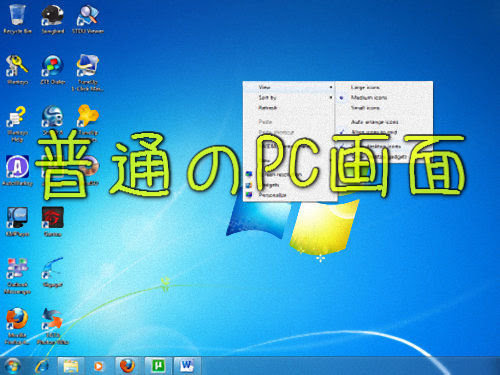Open Windows Media Player on taskbar
This screenshot has width=500, height=375.
coord(98,366)
